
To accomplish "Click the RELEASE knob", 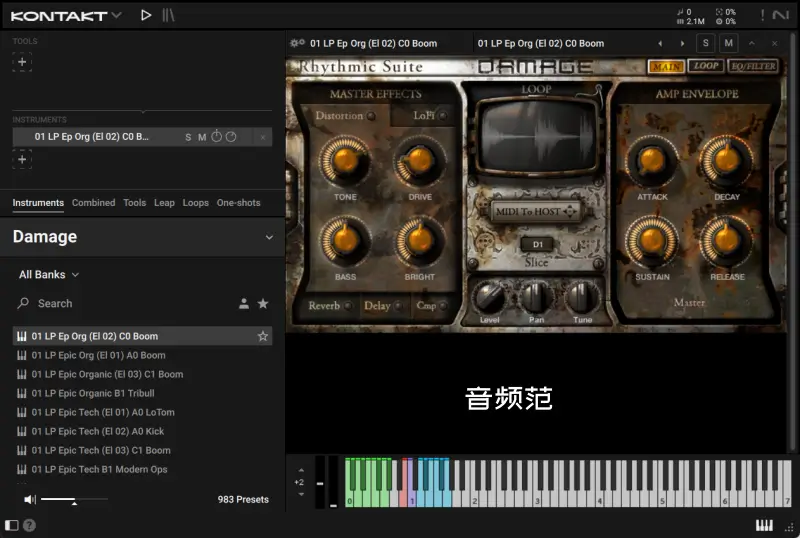I will 726,240.
